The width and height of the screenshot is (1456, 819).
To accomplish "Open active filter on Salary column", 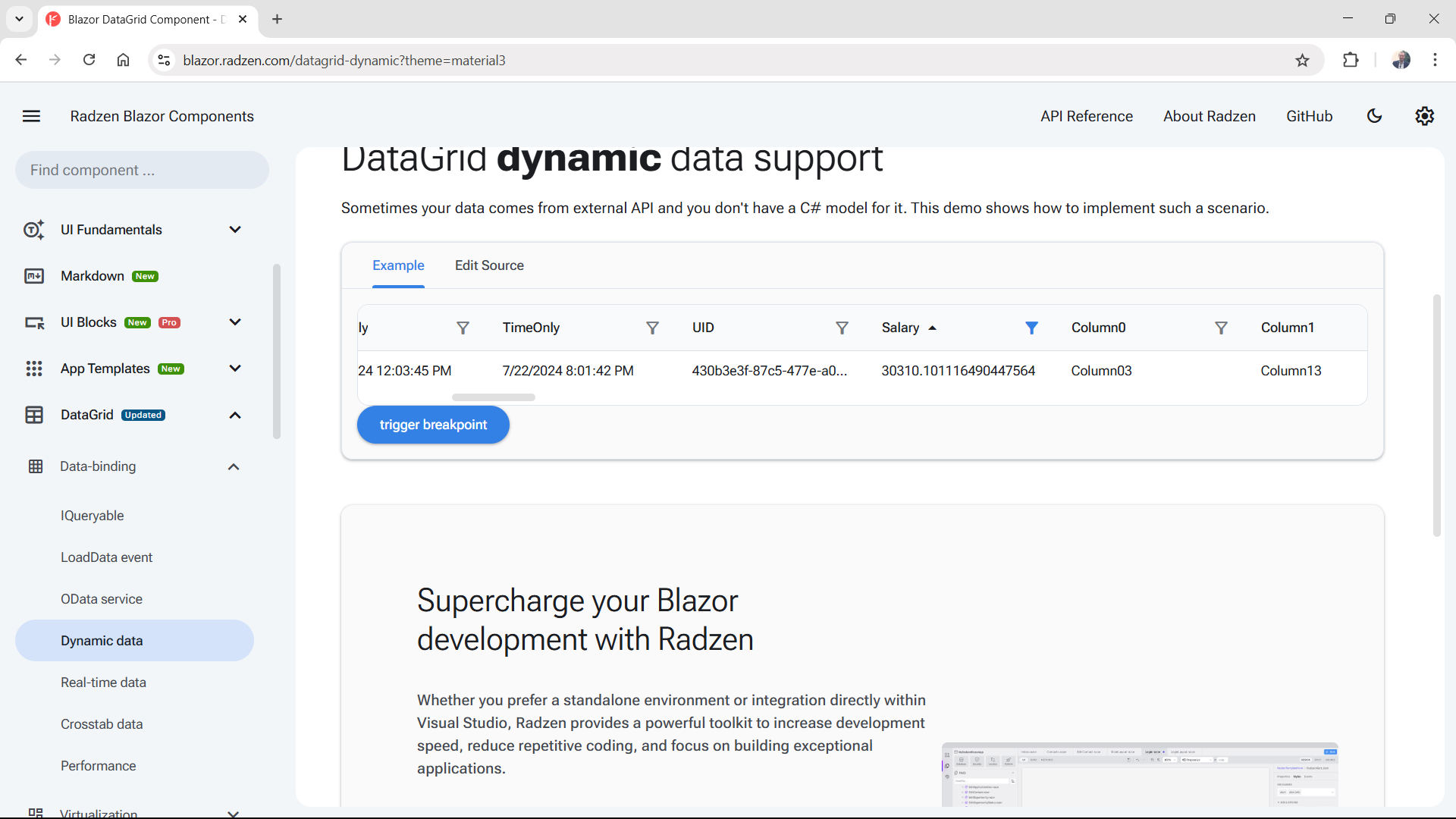I will point(1031,328).
